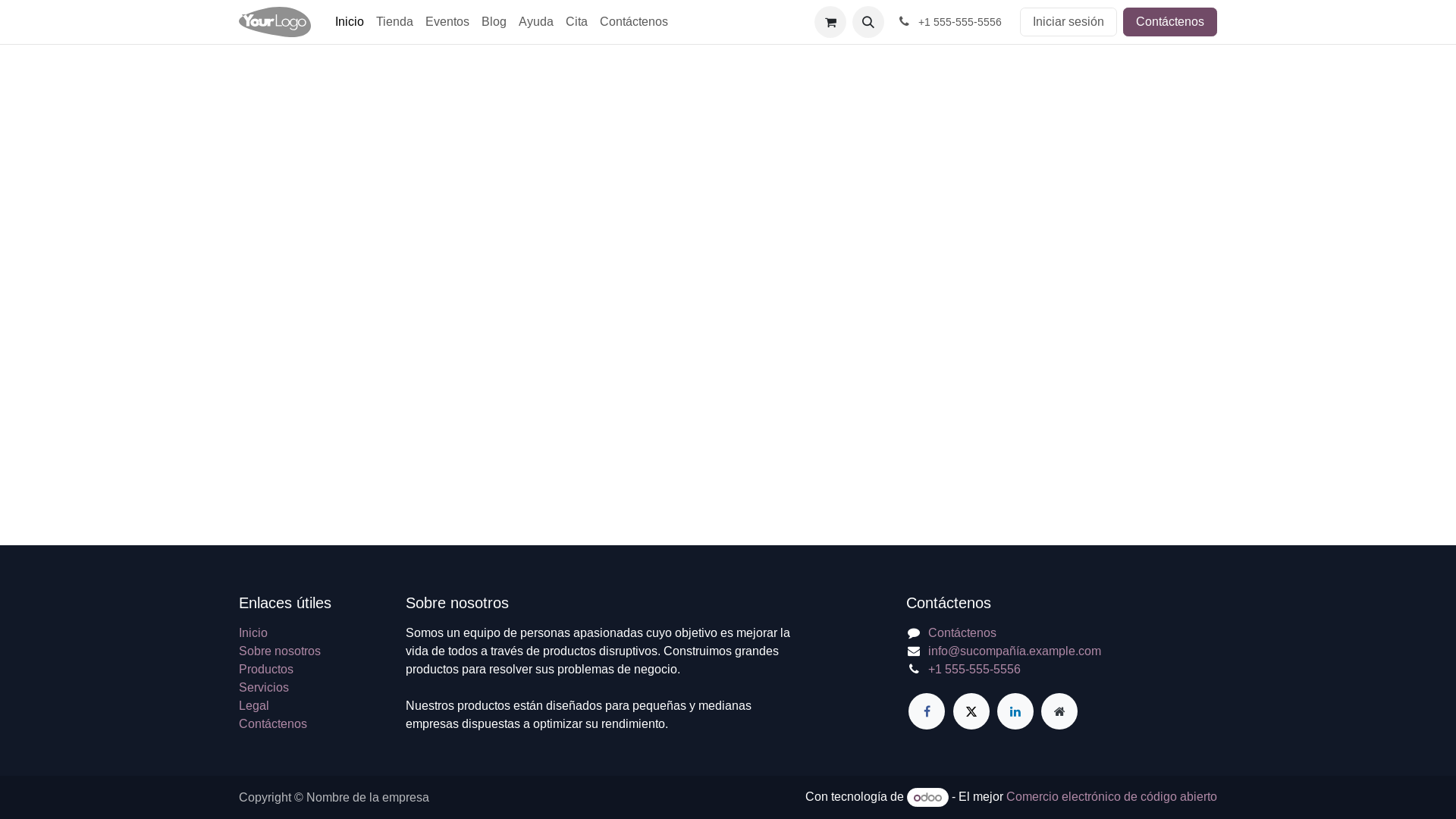Open the Ayuda menu item

(536, 22)
